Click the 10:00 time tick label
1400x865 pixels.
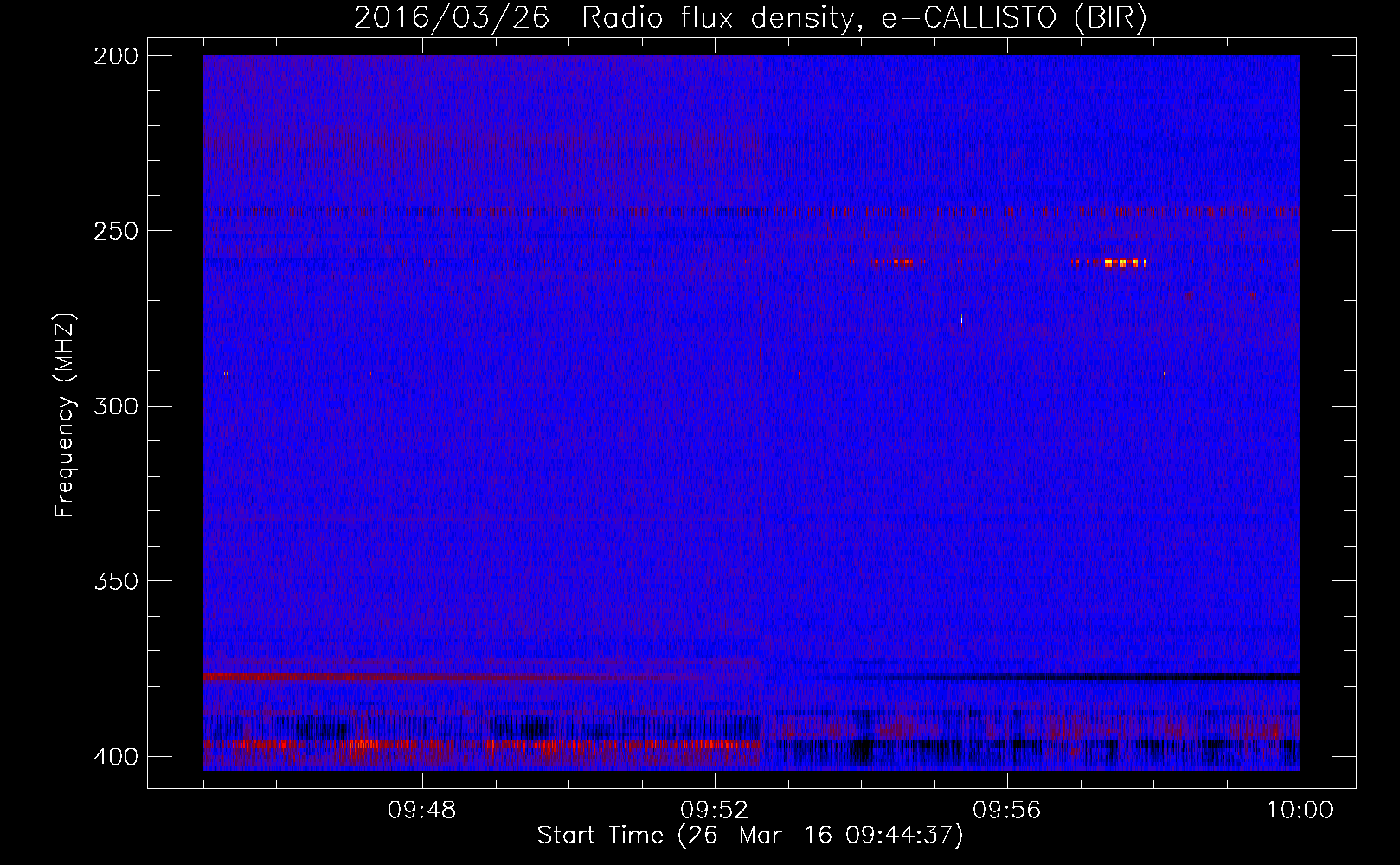[1300, 811]
